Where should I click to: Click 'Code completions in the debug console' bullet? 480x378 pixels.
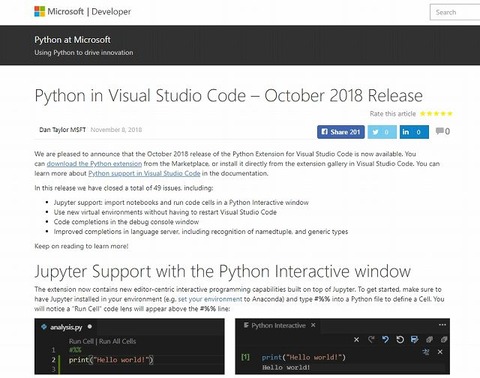click(126, 222)
